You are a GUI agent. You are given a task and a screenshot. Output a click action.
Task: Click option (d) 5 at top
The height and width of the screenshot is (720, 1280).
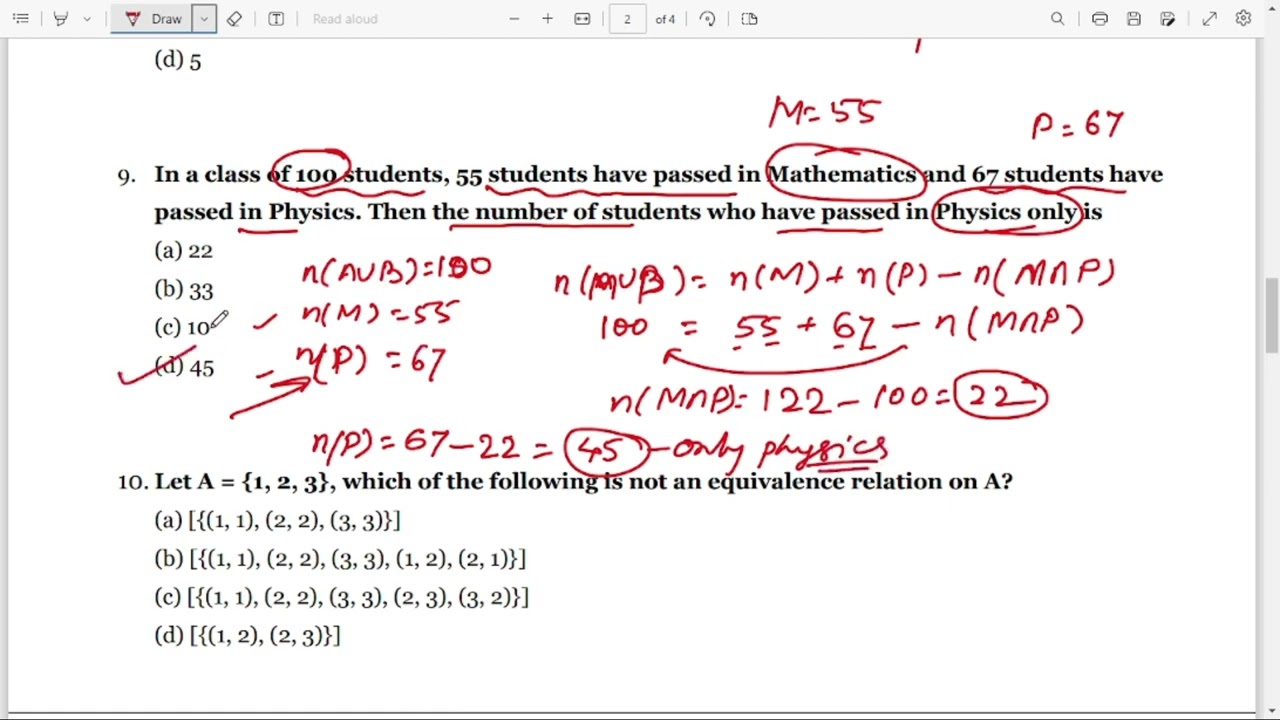pyautogui.click(x=178, y=60)
